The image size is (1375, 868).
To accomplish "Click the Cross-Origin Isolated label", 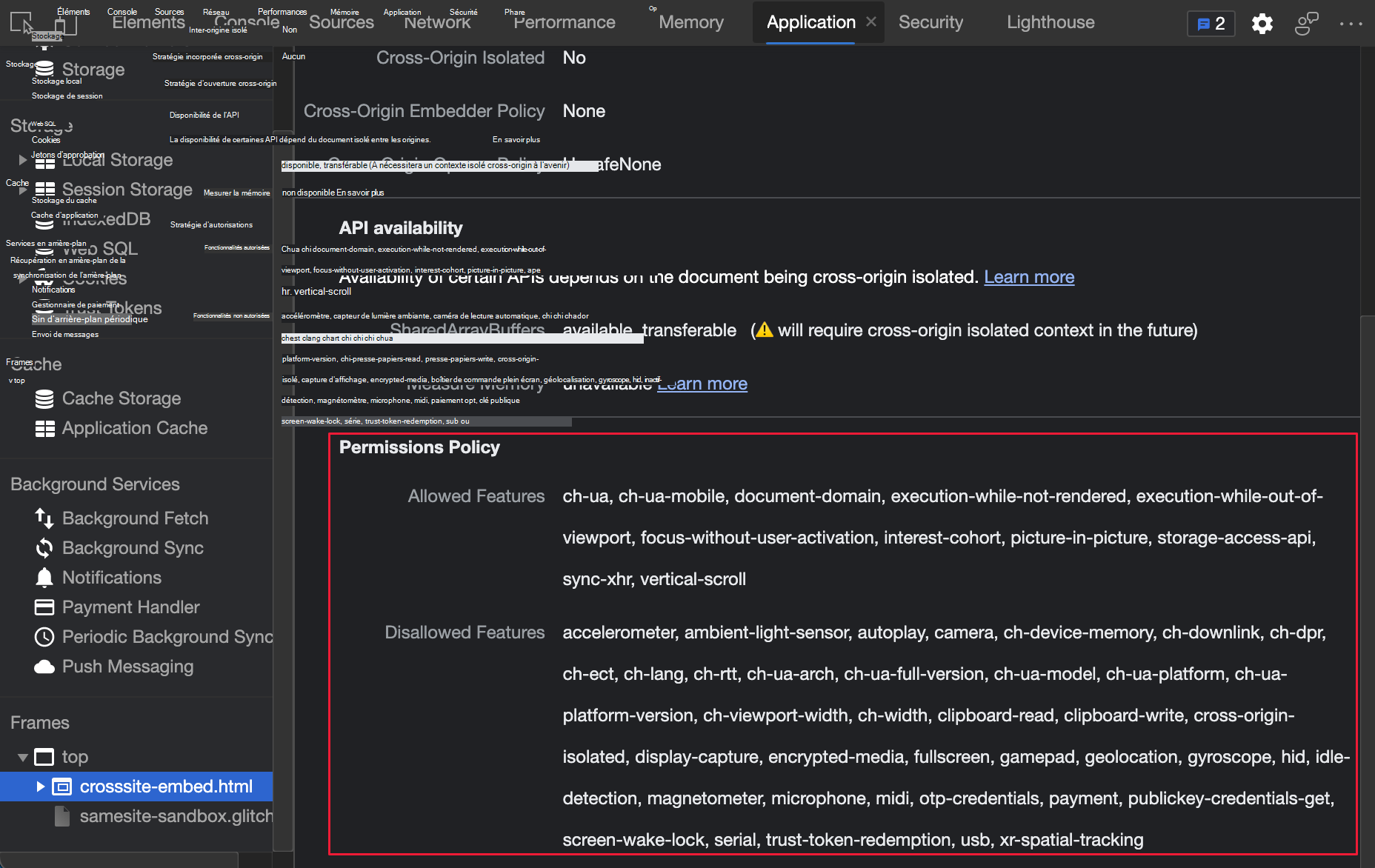I will coord(460,58).
